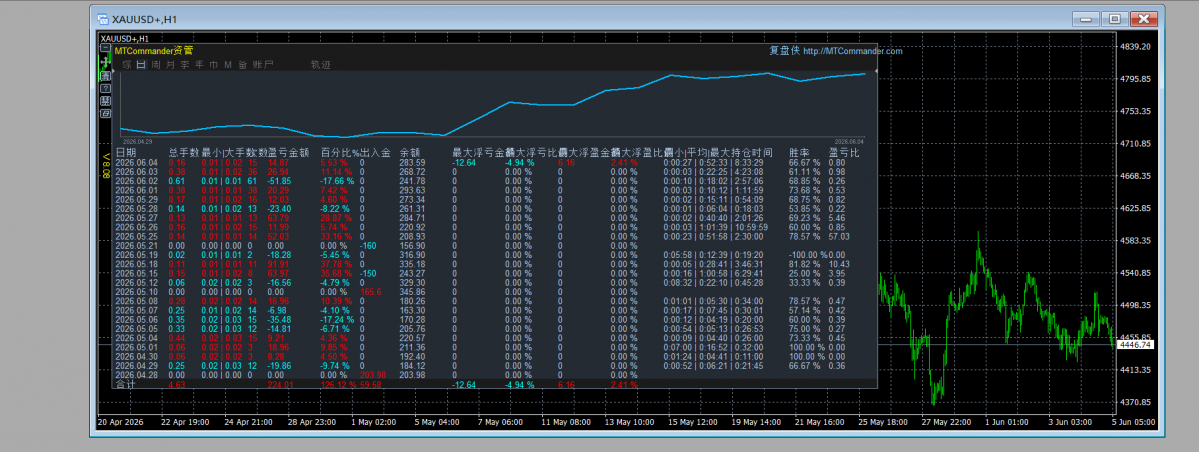
Task: Click the 4446.74 current price label
Action: click(x=1135, y=345)
